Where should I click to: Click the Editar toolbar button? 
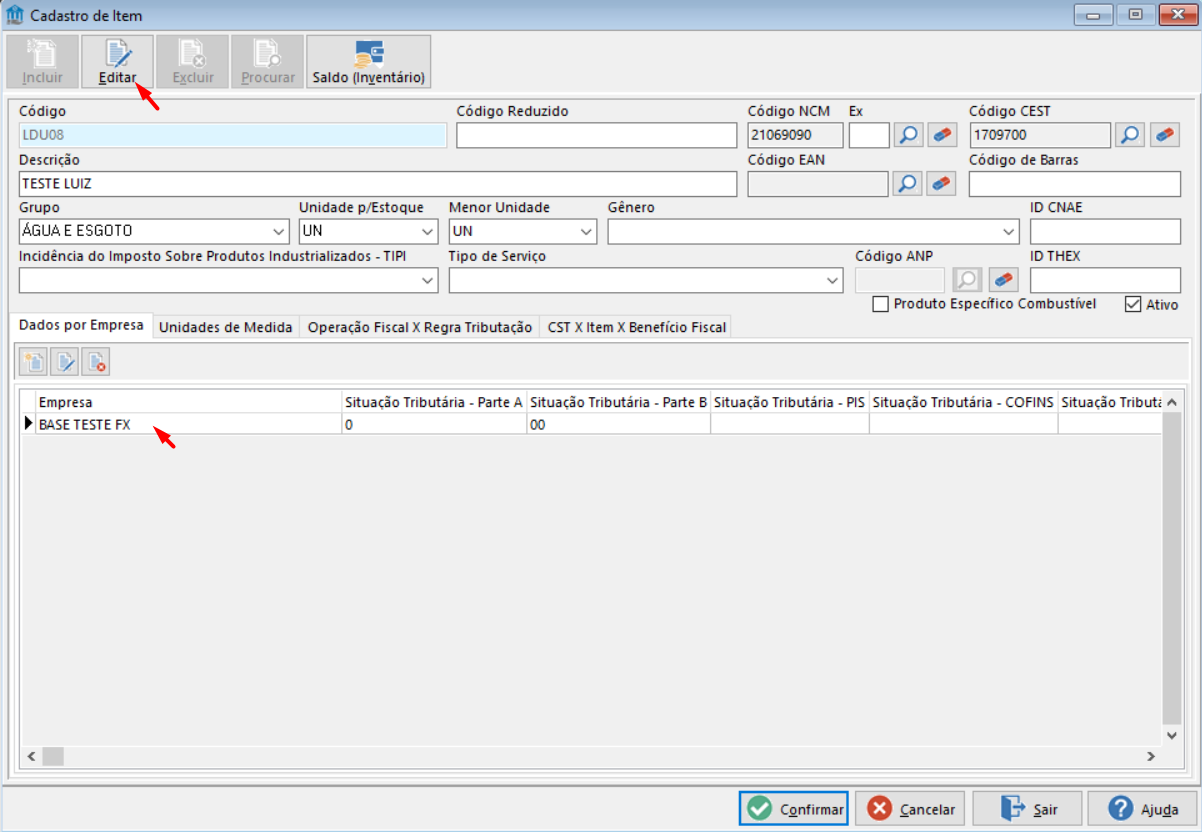point(118,62)
